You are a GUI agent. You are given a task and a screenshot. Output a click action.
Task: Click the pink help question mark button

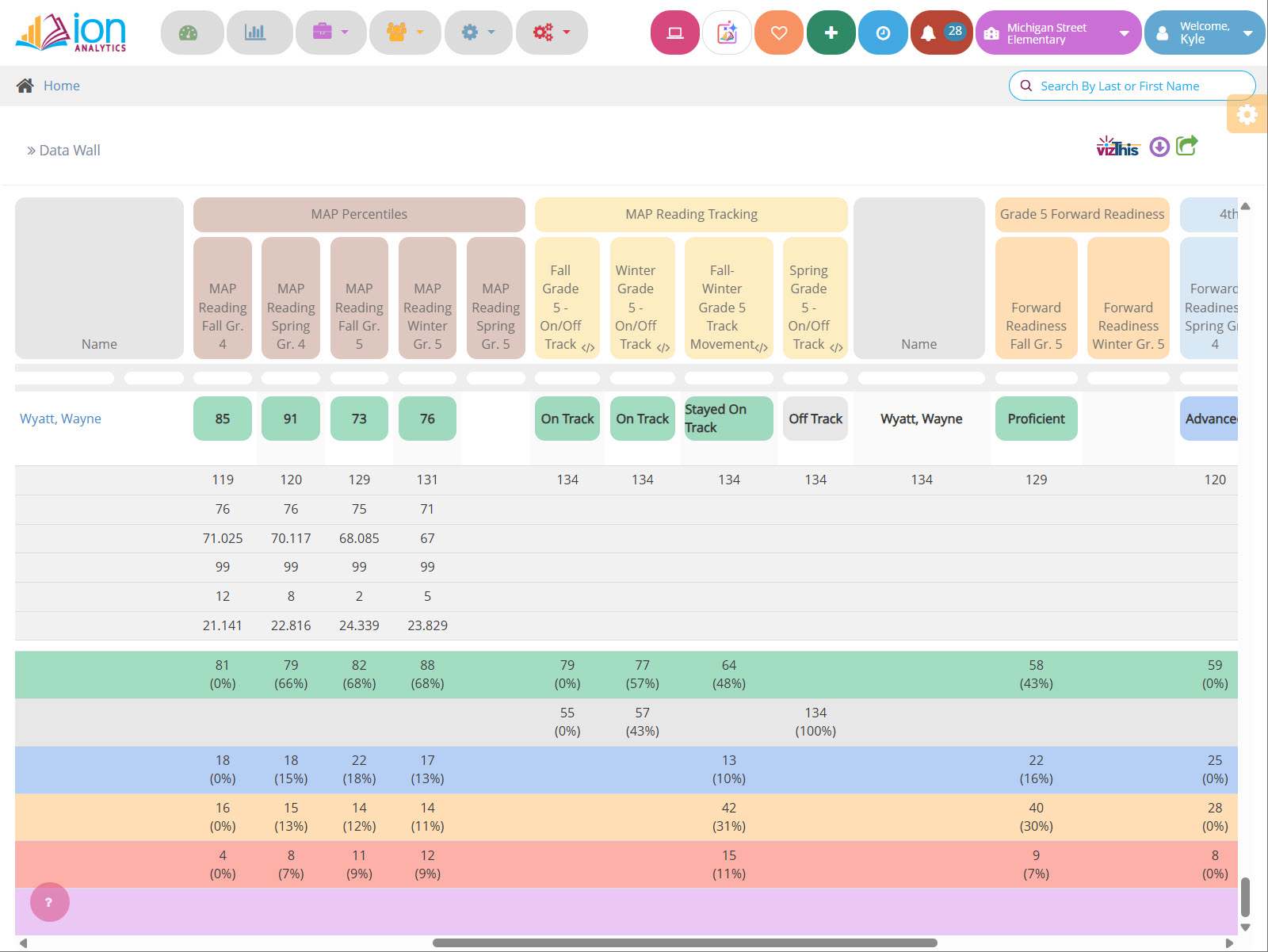(50, 902)
